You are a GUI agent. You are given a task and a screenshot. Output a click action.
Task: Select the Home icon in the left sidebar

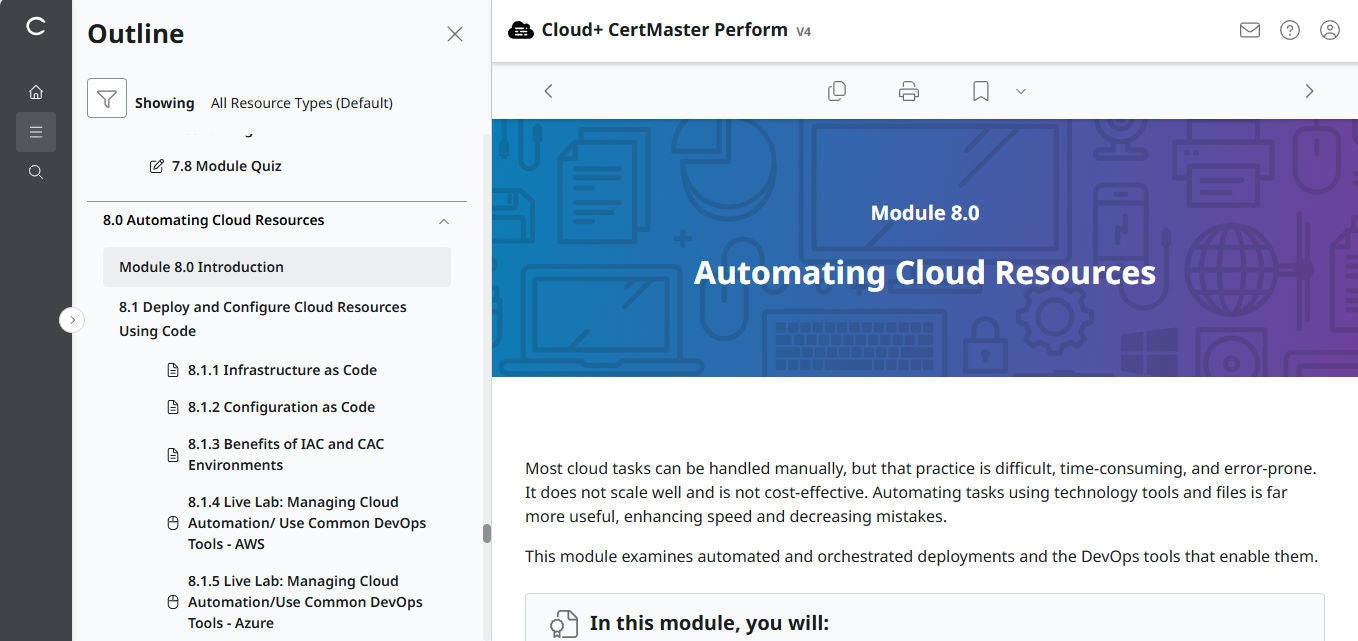coord(36,91)
